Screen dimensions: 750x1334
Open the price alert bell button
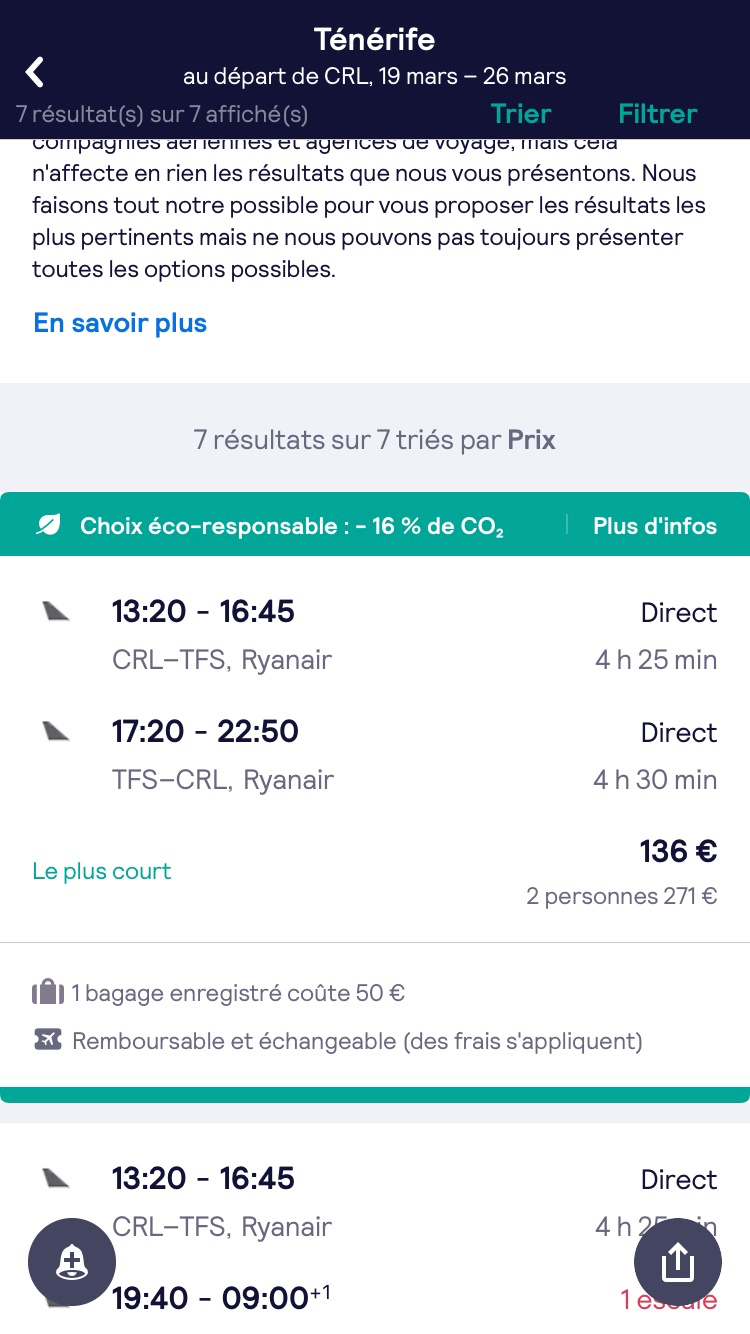[72, 1262]
